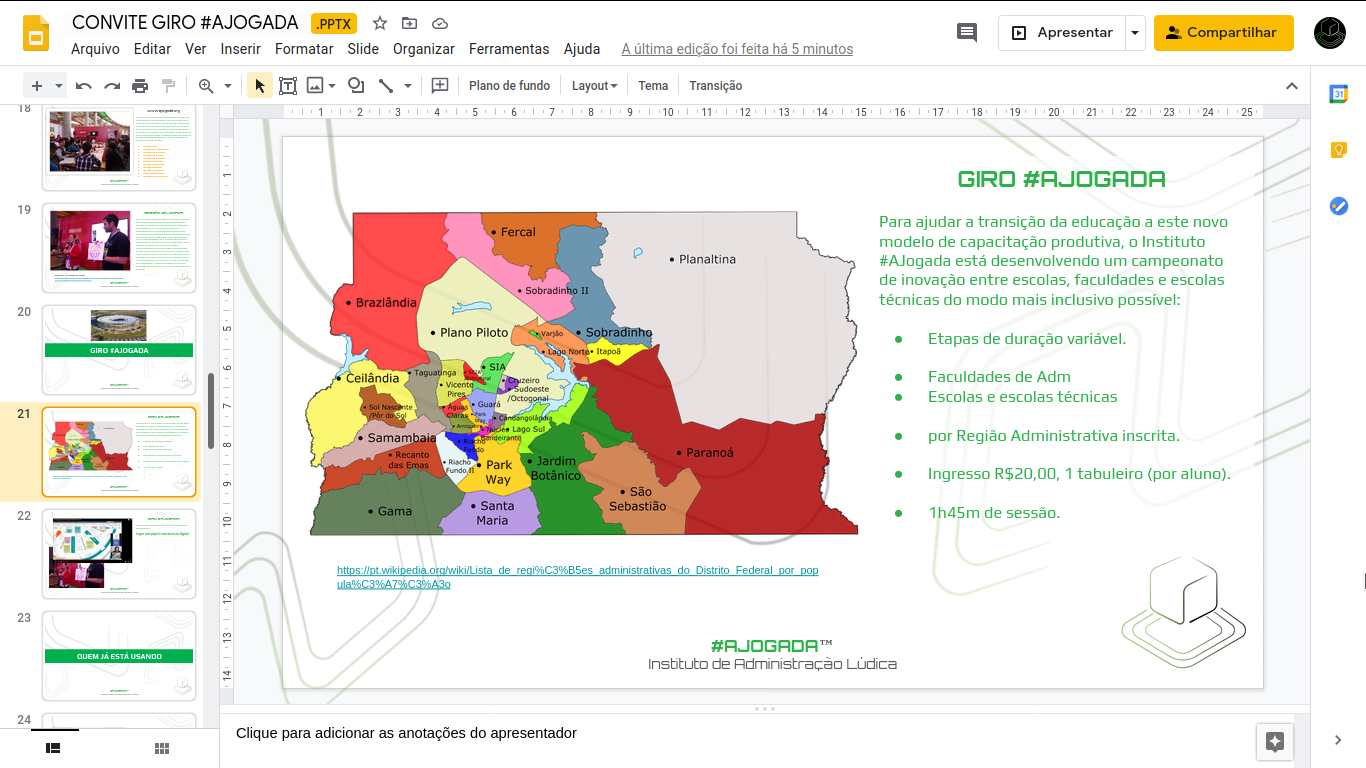Open the Organizar menu
Viewport: 1366px width, 768px height.
pos(424,49)
